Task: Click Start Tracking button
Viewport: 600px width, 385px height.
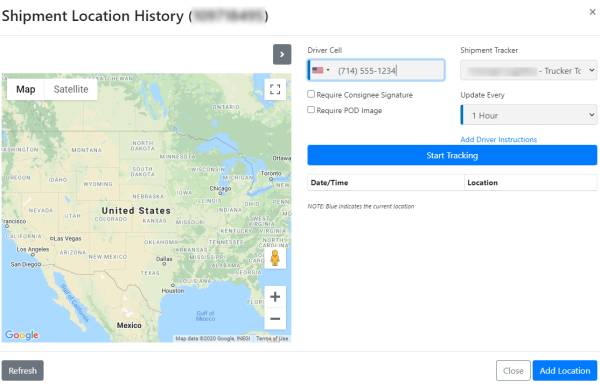Action: [x=452, y=155]
